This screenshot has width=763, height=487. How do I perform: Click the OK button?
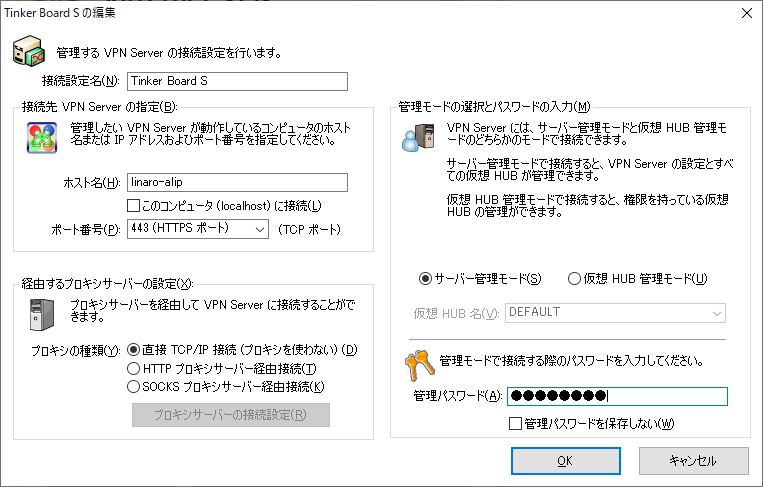click(x=565, y=461)
